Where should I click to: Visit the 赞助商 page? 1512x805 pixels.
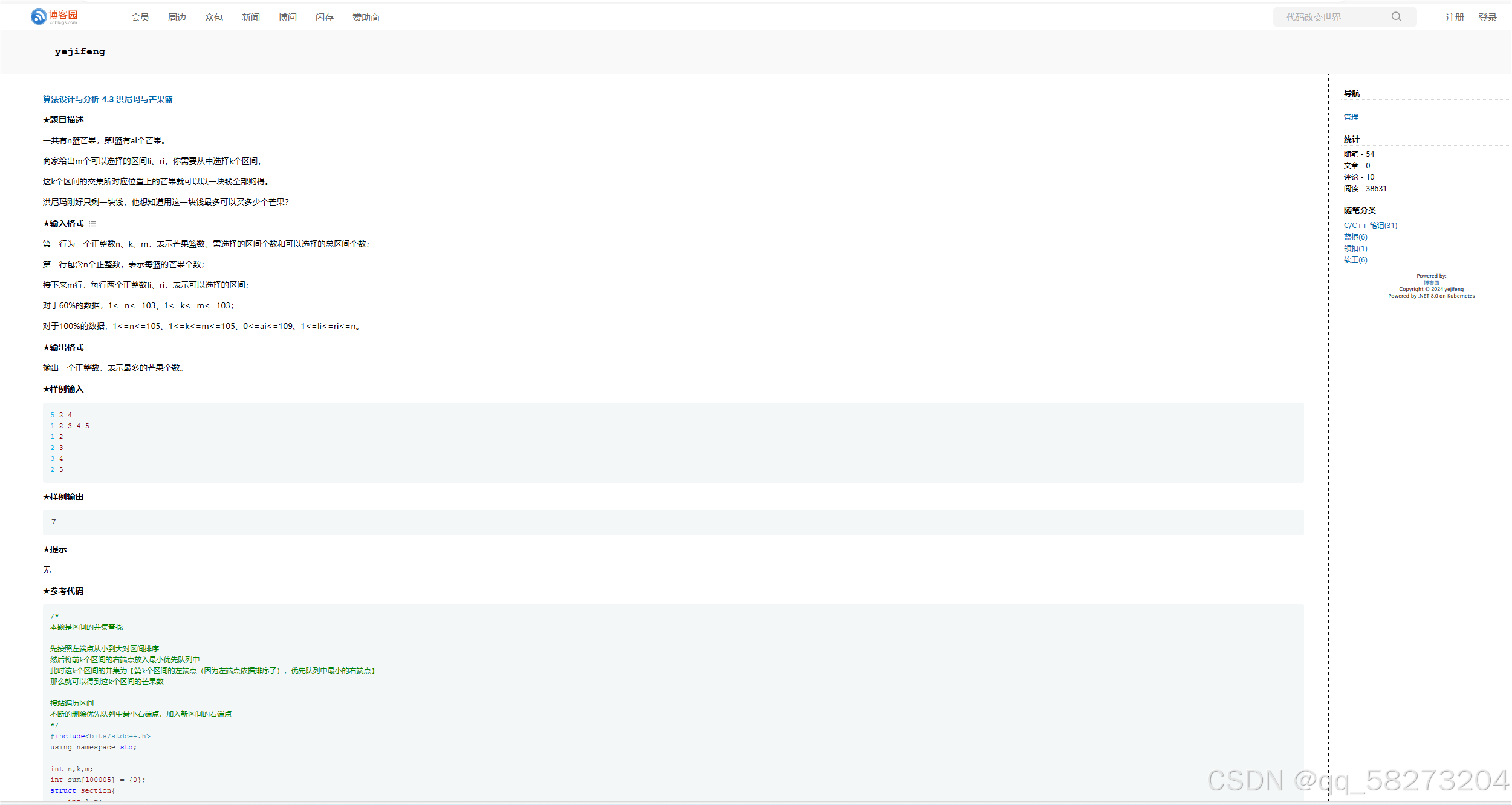coord(366,18)
